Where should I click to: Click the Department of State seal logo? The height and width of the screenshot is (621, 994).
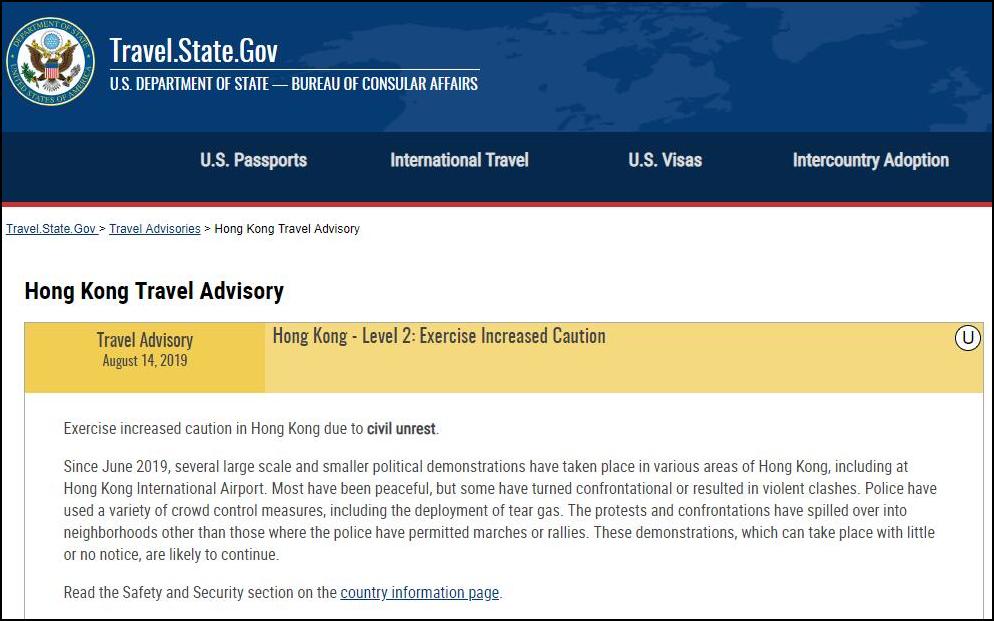pos(51,61)
